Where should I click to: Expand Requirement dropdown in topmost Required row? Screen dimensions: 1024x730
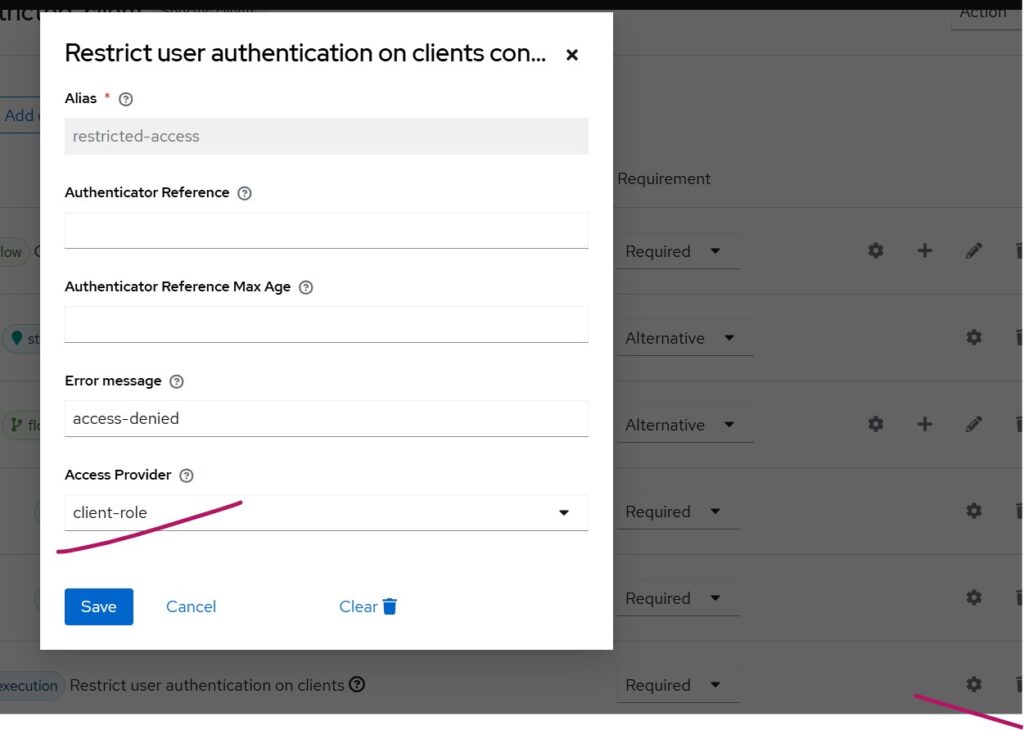click(677, 251)
